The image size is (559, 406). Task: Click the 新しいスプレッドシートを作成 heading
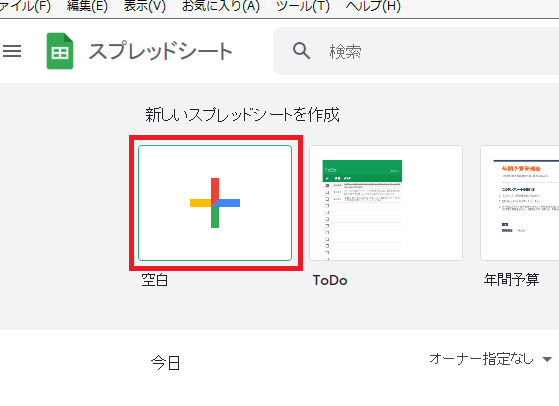[x=242, y=115]
